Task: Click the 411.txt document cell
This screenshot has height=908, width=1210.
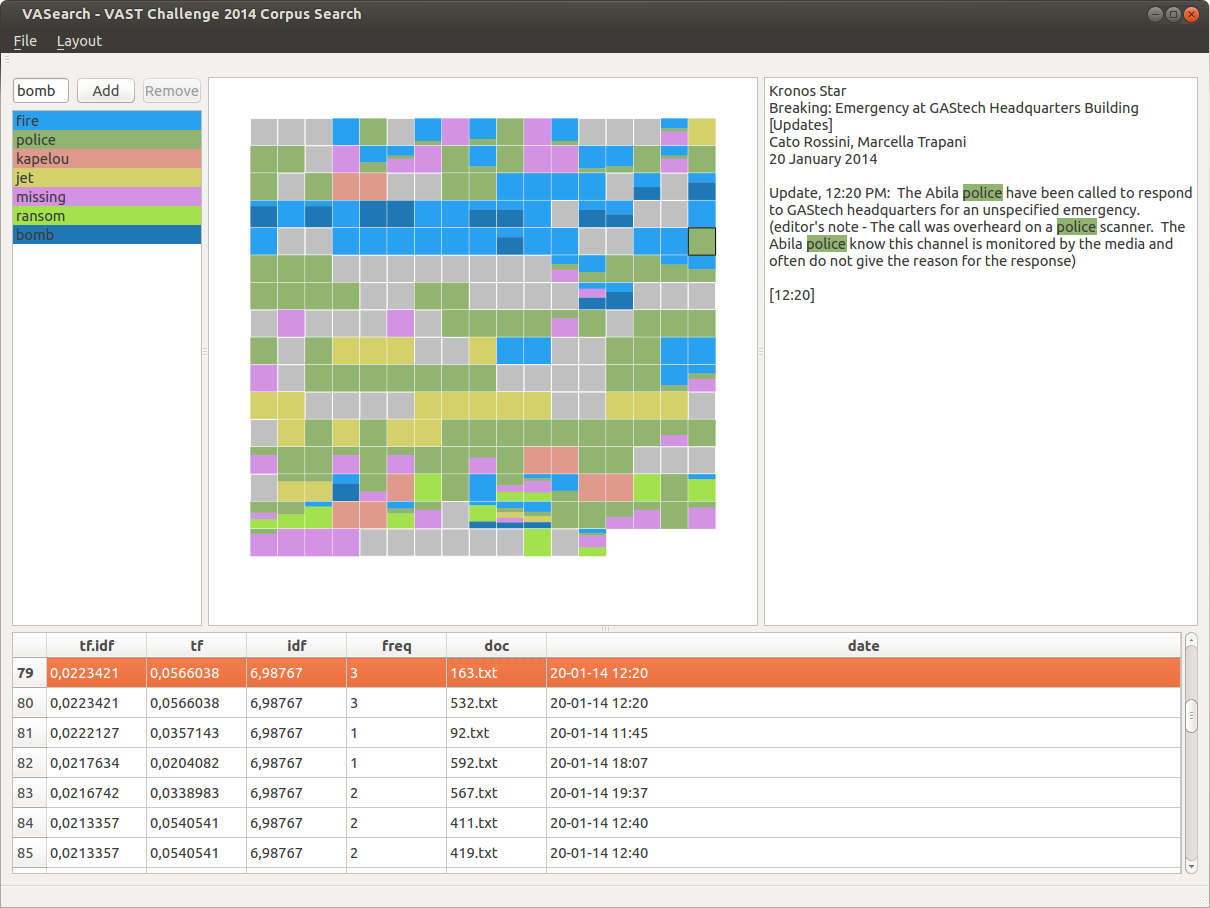Action: coord(497,823)
